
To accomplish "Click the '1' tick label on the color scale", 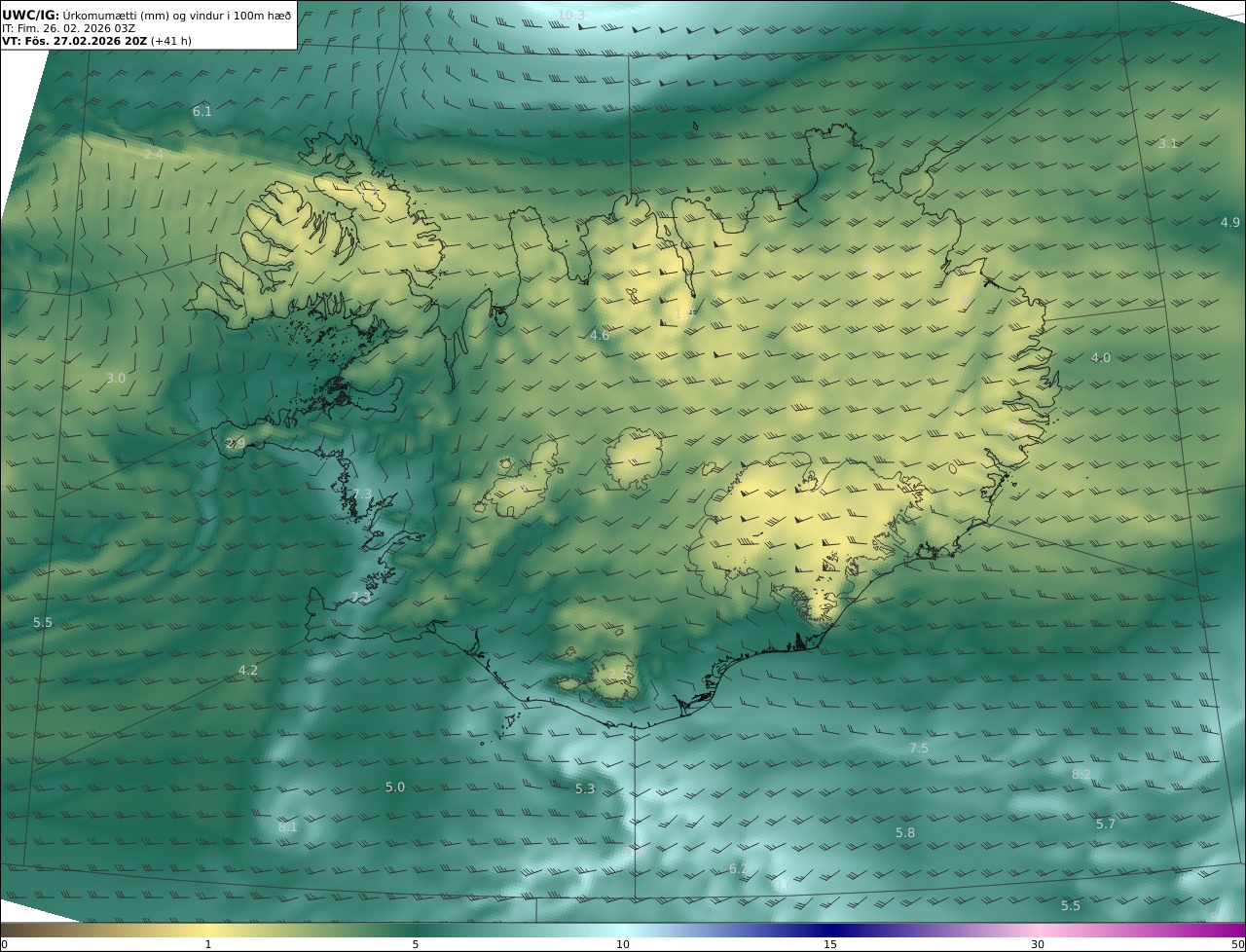I will pyautogui.click(x=208, y=944).
